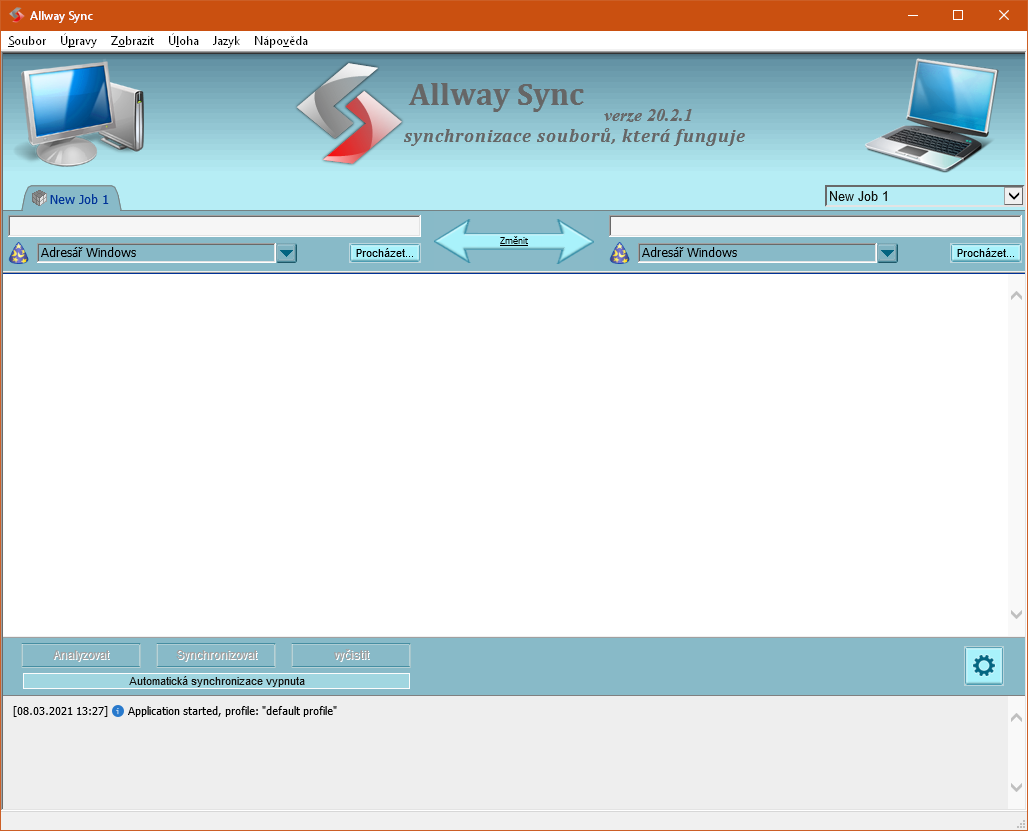
Task: Focus the left folder path field
Action: tap(214, 226)
